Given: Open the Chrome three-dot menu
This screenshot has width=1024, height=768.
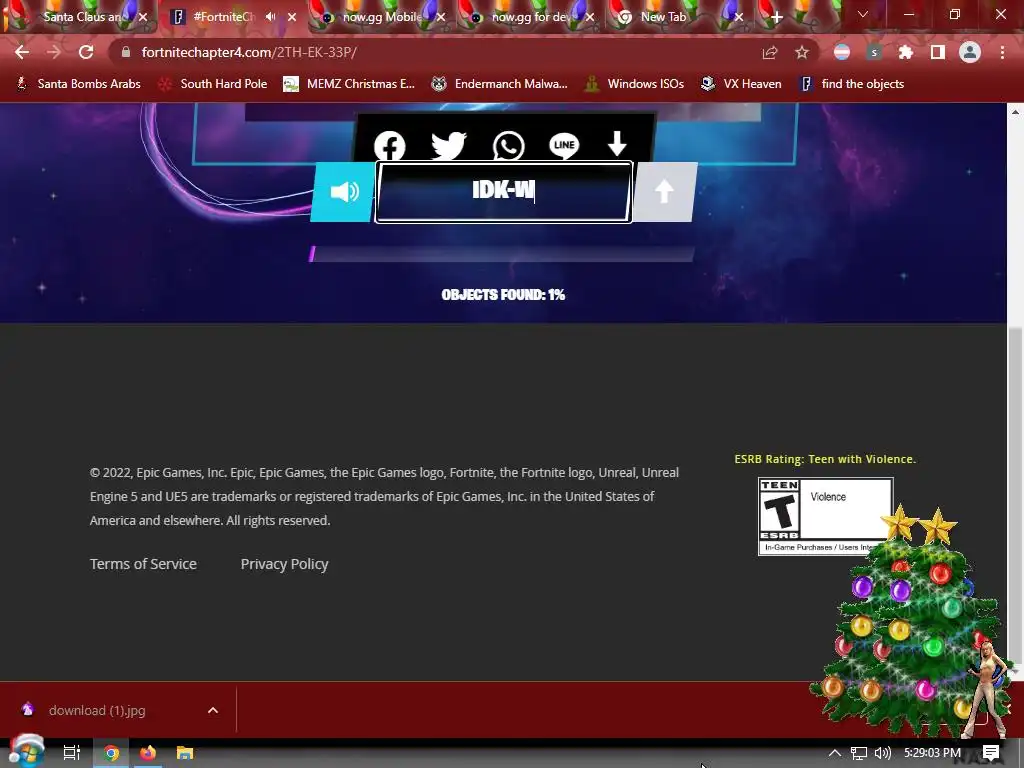Looking at the screenshot, I should (1002, 52).
